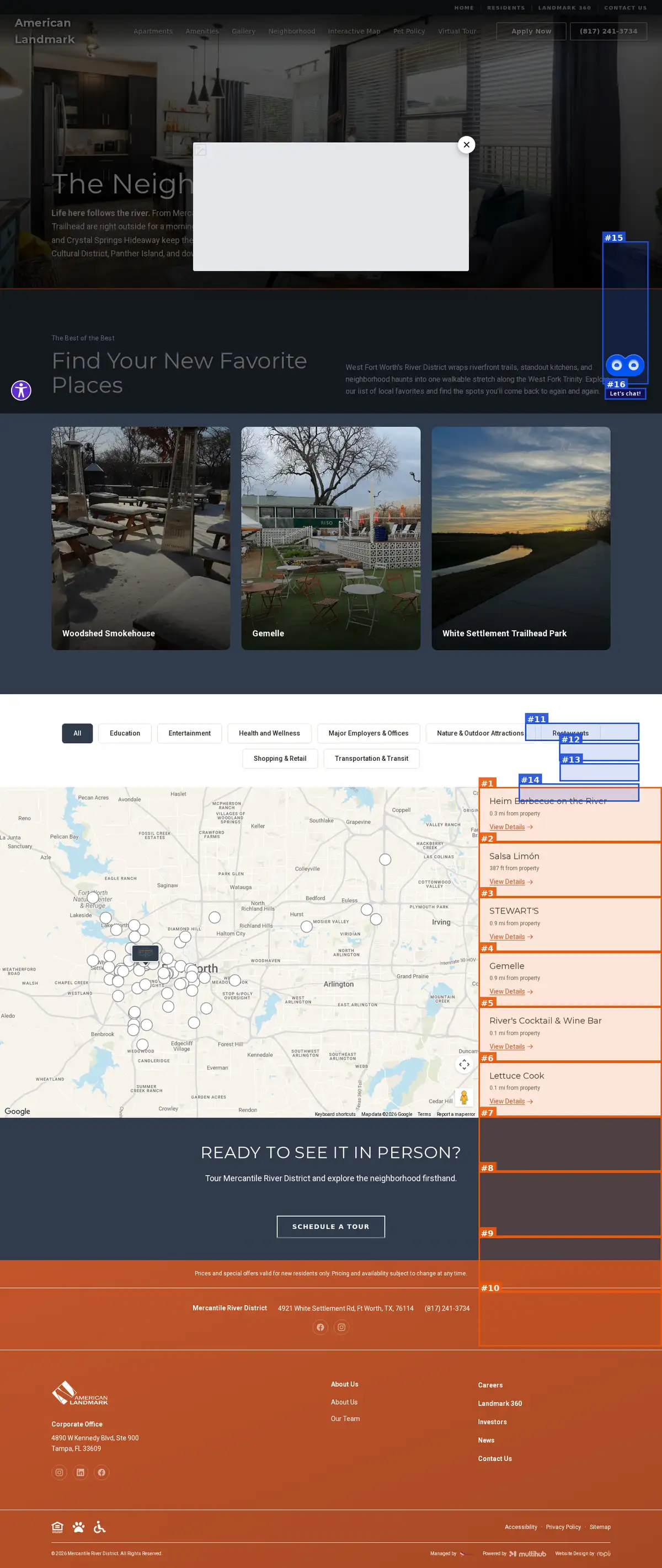Open Mercantile River District Instagram icon
Viewport: 662px width, 1568px height.
(x=341, y=1327)
